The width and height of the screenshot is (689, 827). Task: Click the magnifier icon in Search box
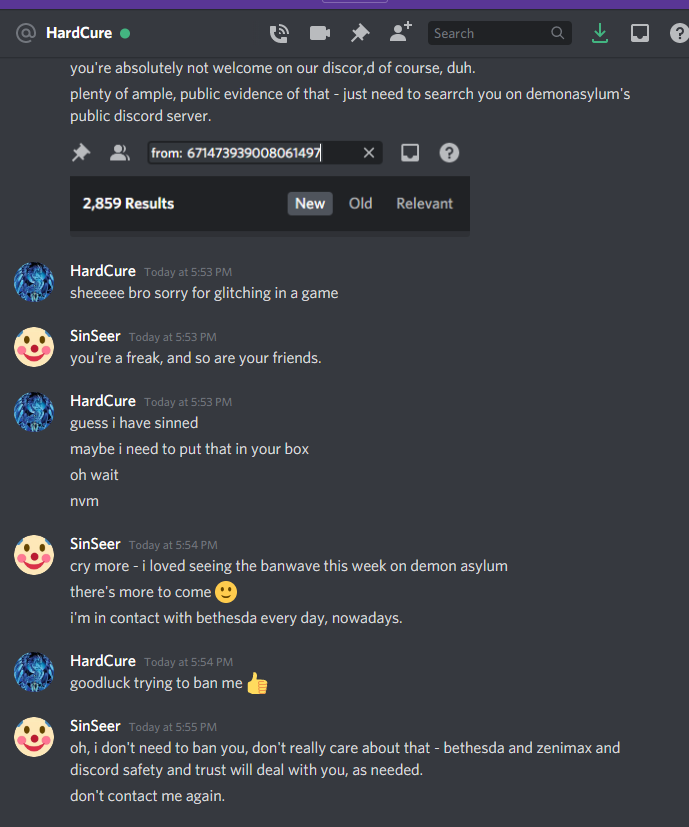tap(557, 33)
